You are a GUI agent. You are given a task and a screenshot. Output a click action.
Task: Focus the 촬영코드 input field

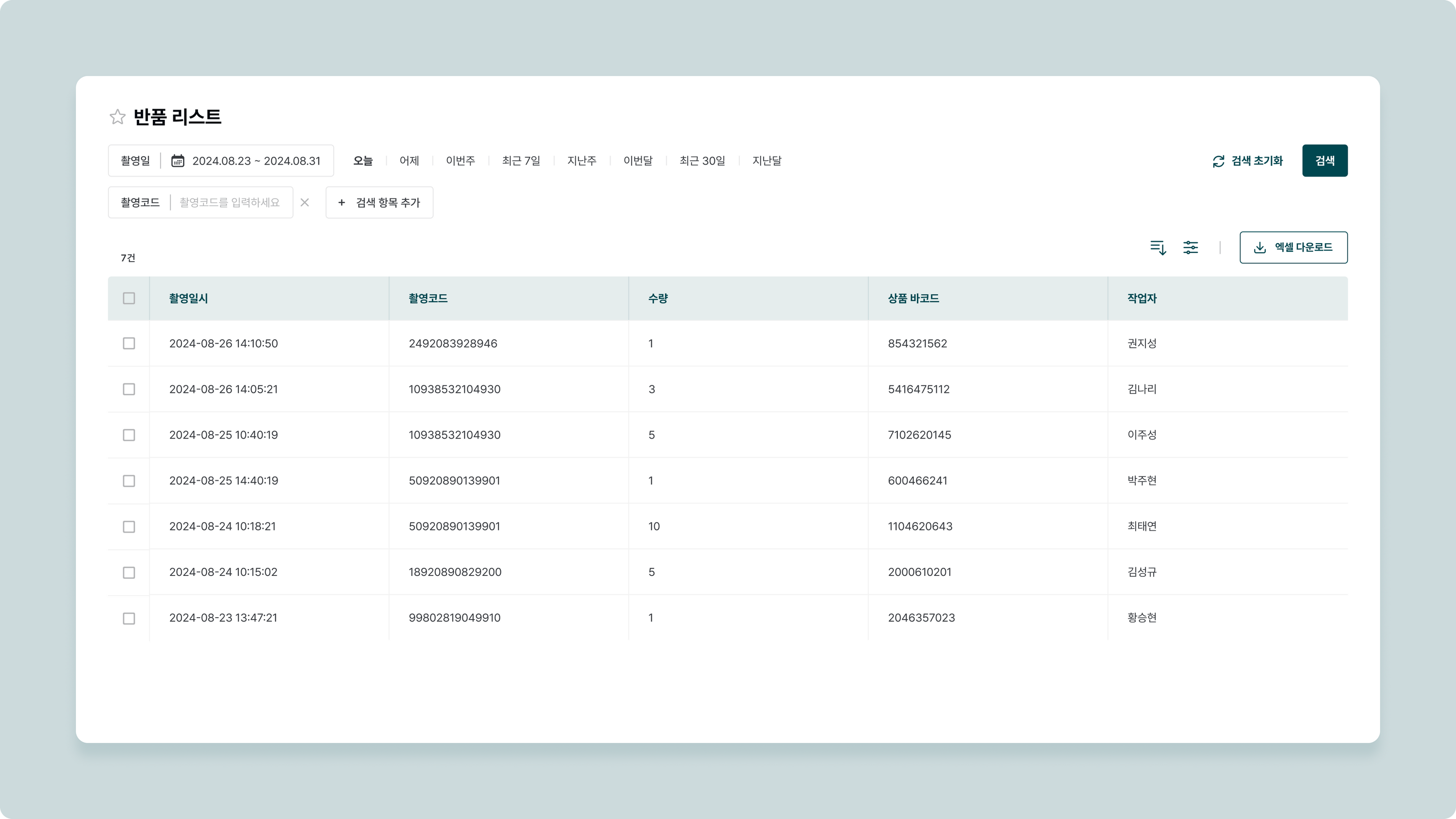click(x=230, y=202)
